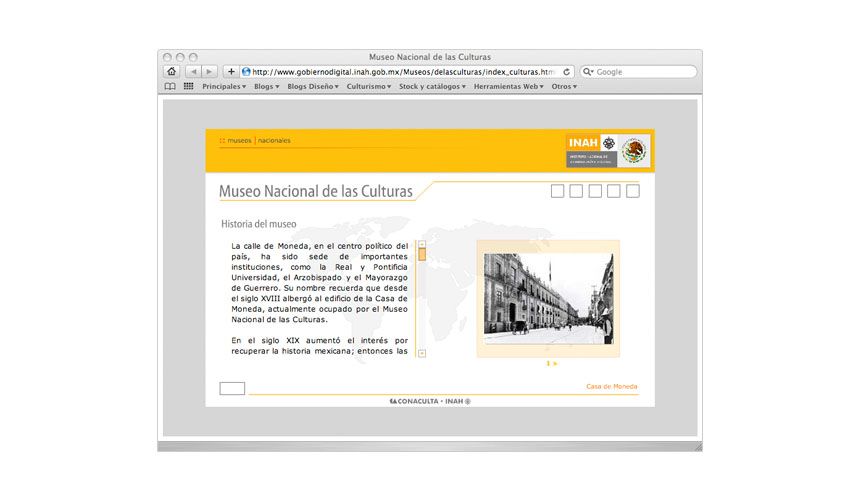
Task: Click the empty rectangular box near the page bottom-left
Action: click(232, 388)
